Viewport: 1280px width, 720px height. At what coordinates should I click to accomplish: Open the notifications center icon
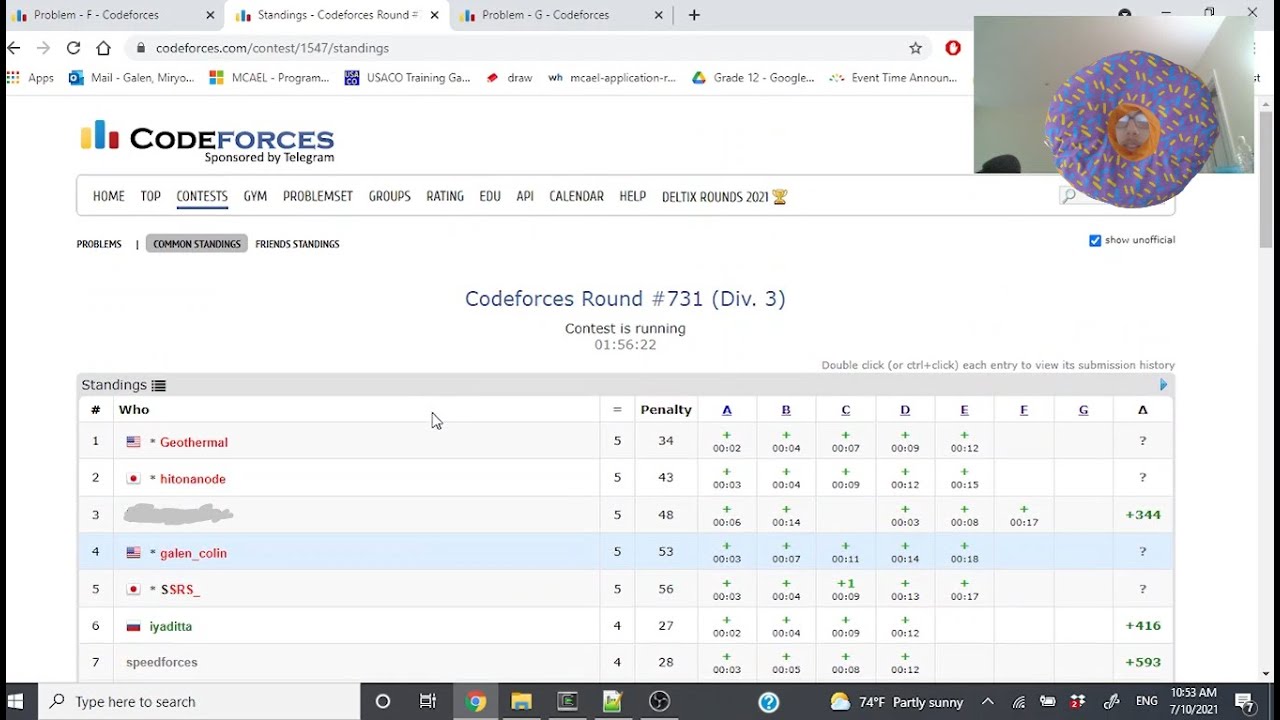click(1245, 701)
